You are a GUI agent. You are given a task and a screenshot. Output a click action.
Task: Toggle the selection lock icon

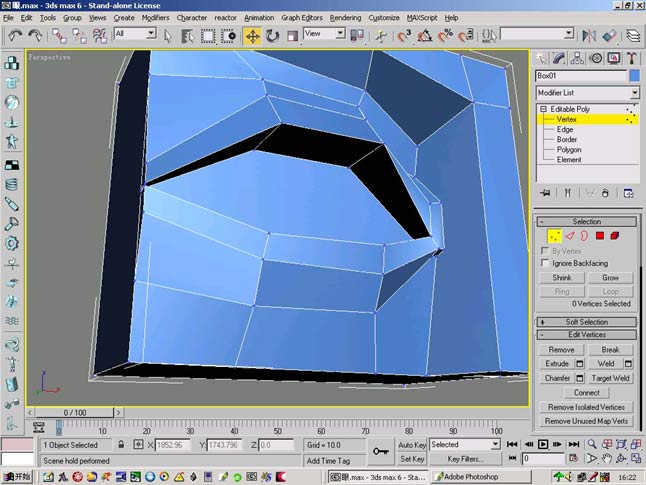(x=121, y=445)
